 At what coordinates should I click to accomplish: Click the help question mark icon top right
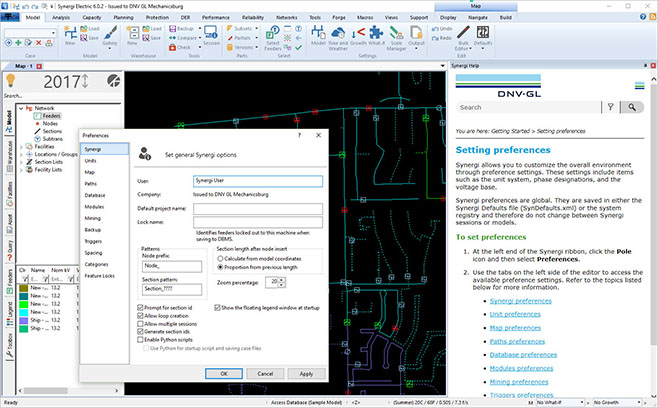pos(643,17)
